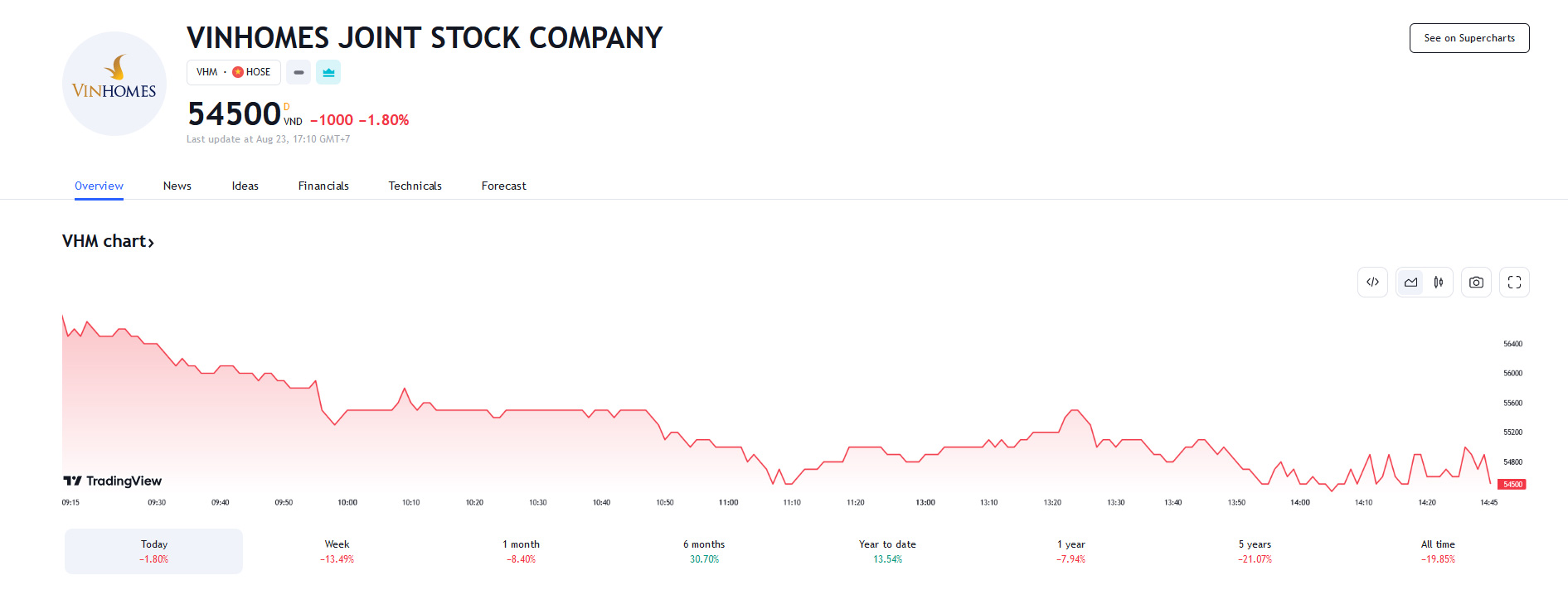Go to the Technicals tab

(415, 186)
